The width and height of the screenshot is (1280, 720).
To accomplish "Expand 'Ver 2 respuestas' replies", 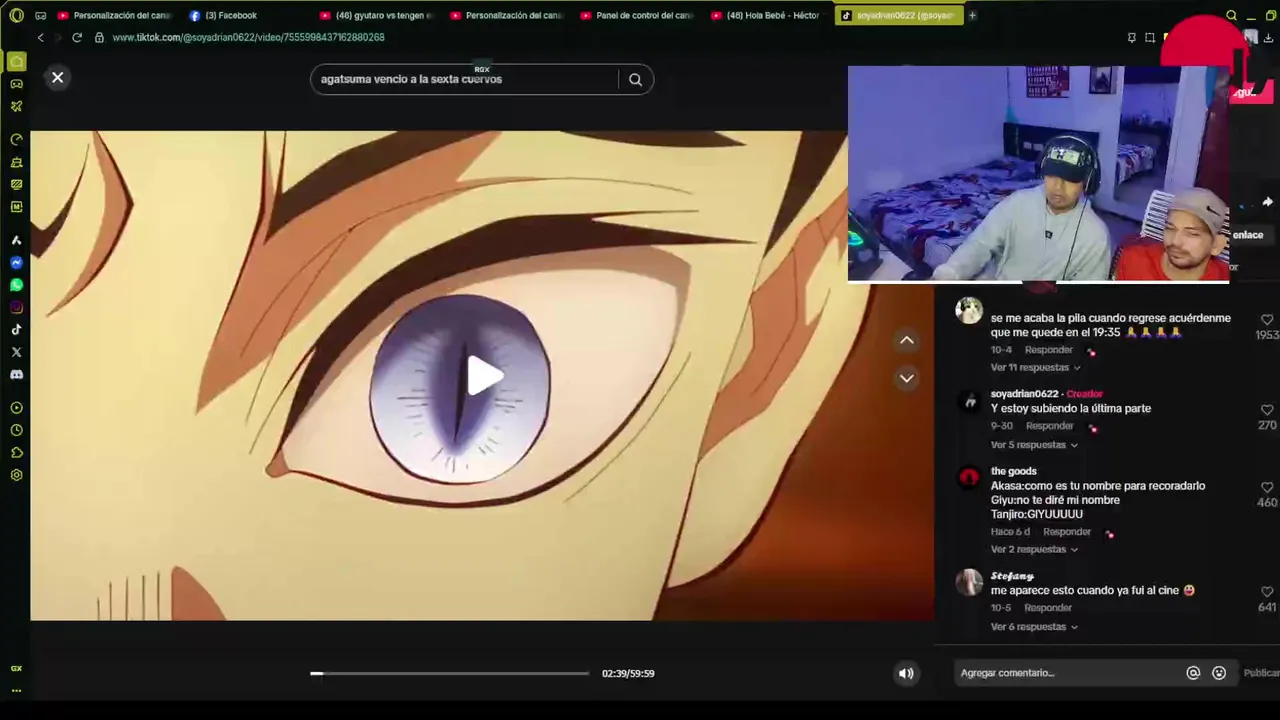I will [1034, 550].
